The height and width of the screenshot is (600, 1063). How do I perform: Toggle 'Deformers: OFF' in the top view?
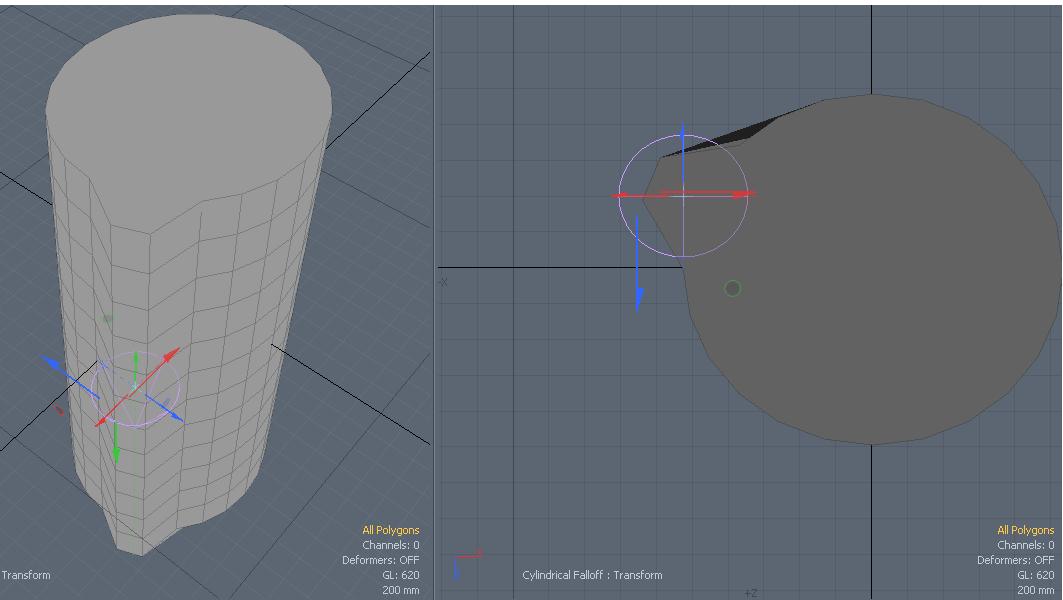pyautogui.click(x=1015, y=560)
